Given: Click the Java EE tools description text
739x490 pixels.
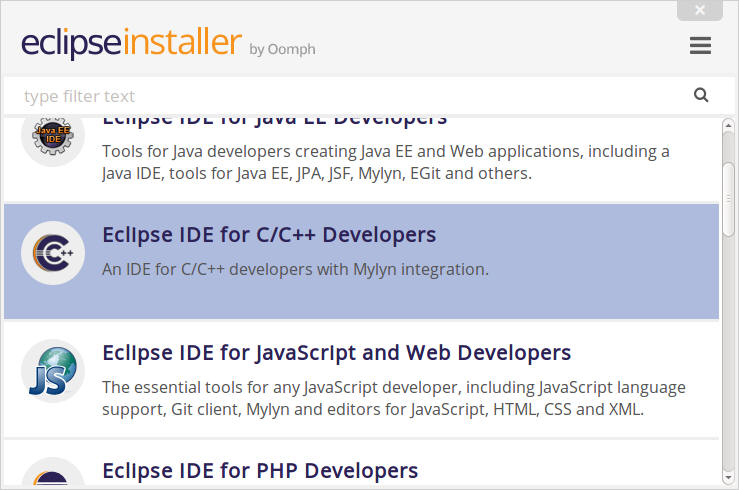Looking at the screenshot, I should click(x=385, y=162).
